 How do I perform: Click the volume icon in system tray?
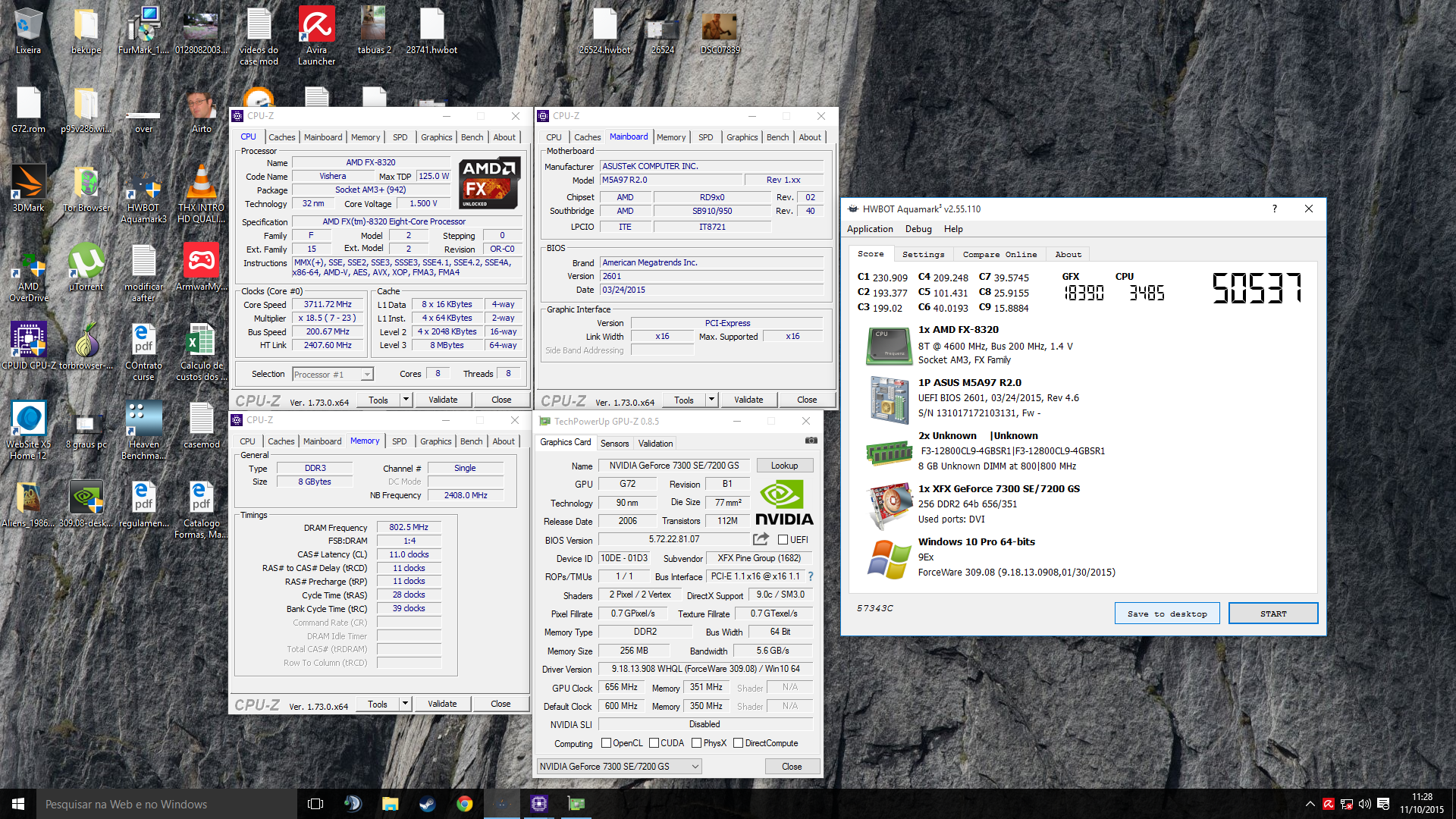(1365, 804)
